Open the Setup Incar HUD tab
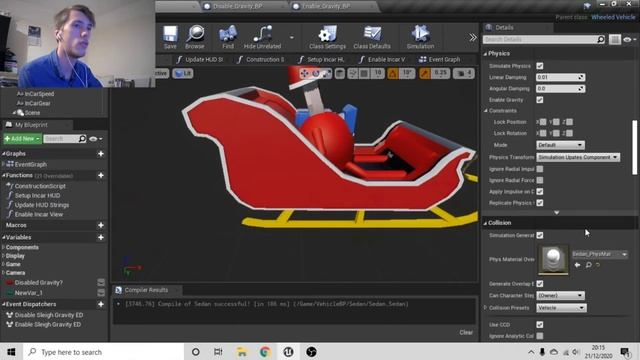 (x=322, y=60)
